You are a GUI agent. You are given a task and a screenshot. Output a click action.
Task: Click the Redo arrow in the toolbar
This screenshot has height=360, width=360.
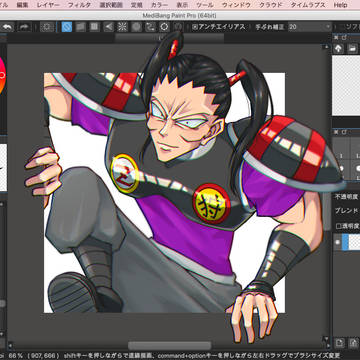pyautogui.click(x=24, y=27)
